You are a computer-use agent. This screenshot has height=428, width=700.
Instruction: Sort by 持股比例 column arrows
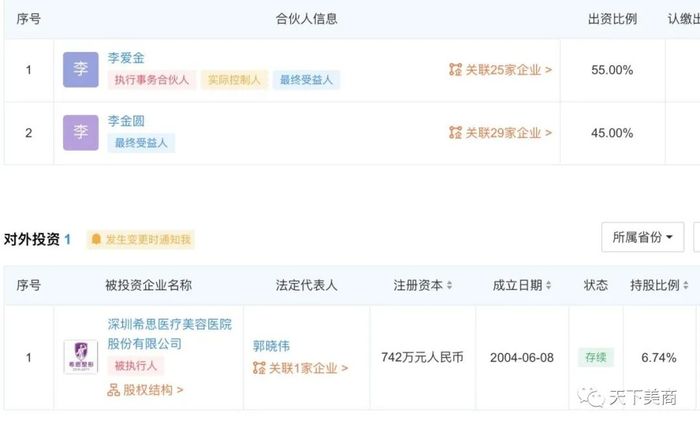[685, 285]
